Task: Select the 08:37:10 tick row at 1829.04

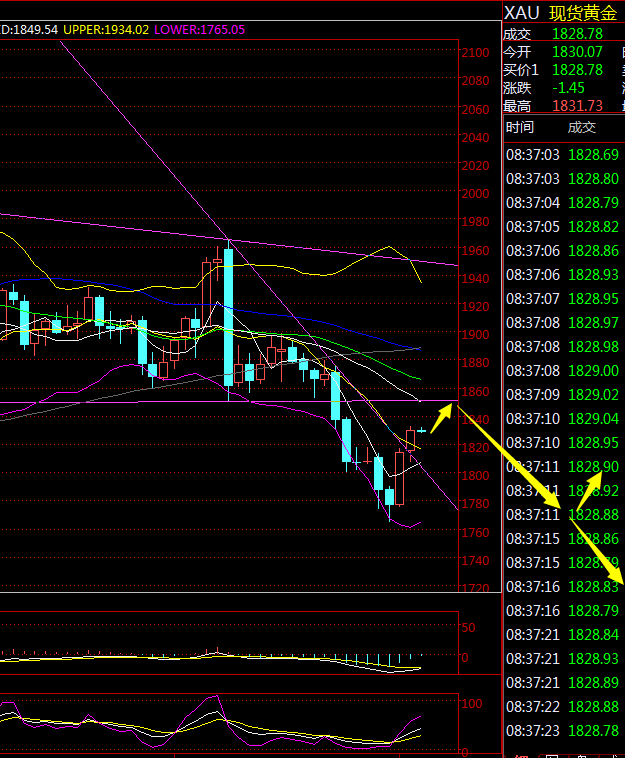Action: [x=561, y=418]
